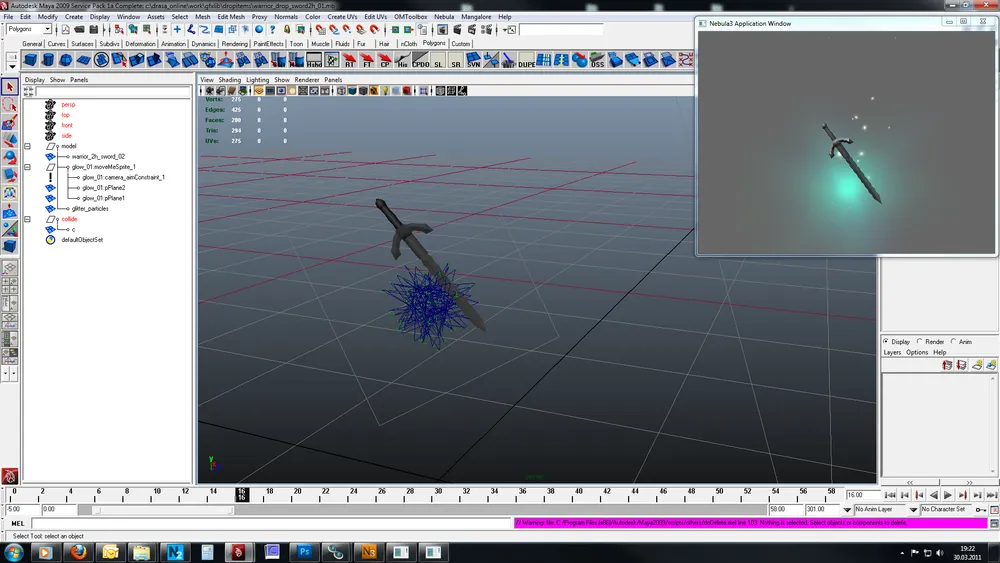Select the Render radio button
The width and height of the screenshot is (1000, 563).
tap(921, 342)
